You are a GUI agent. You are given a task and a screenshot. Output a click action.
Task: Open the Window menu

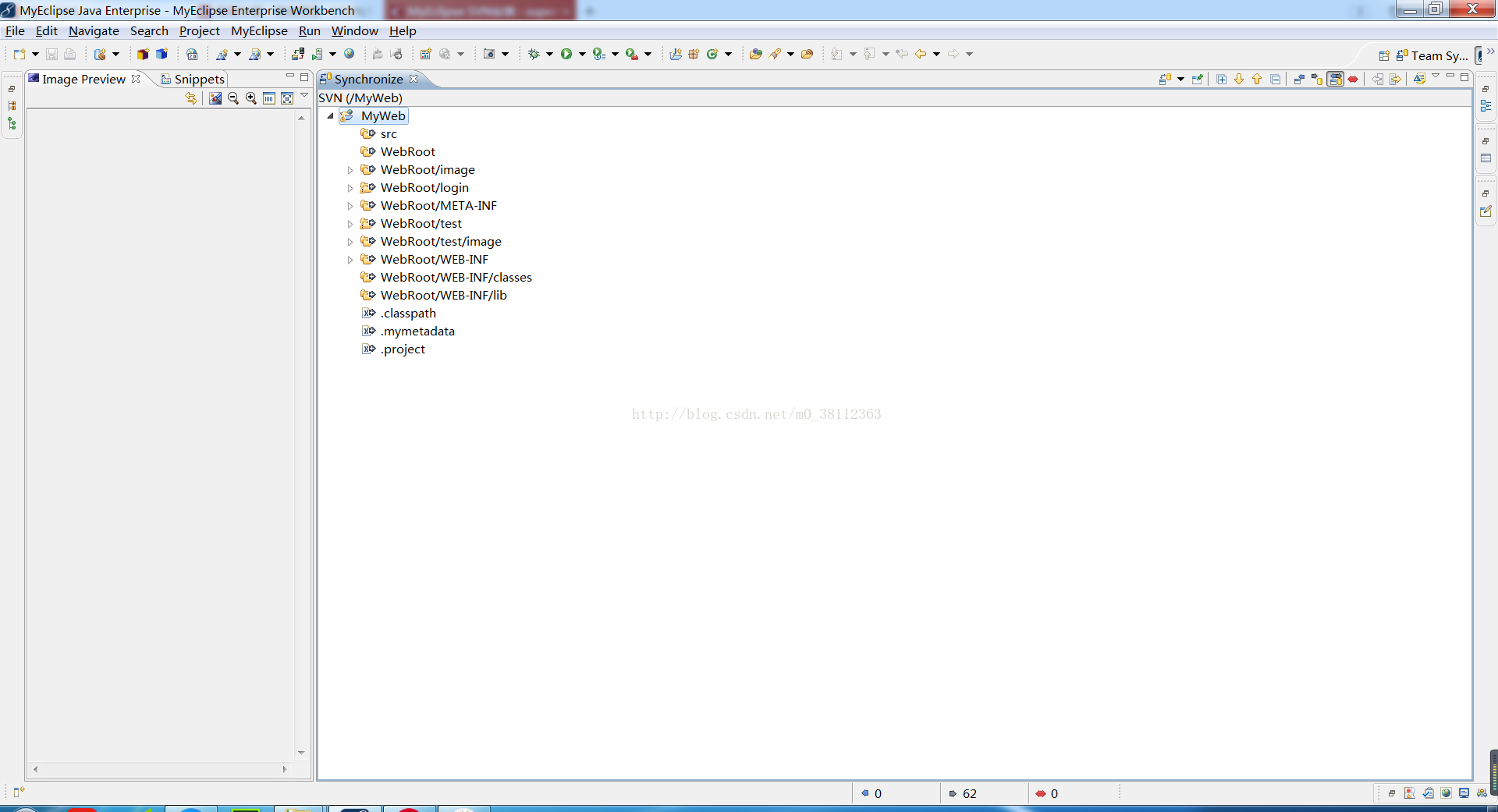click(354, 30)
